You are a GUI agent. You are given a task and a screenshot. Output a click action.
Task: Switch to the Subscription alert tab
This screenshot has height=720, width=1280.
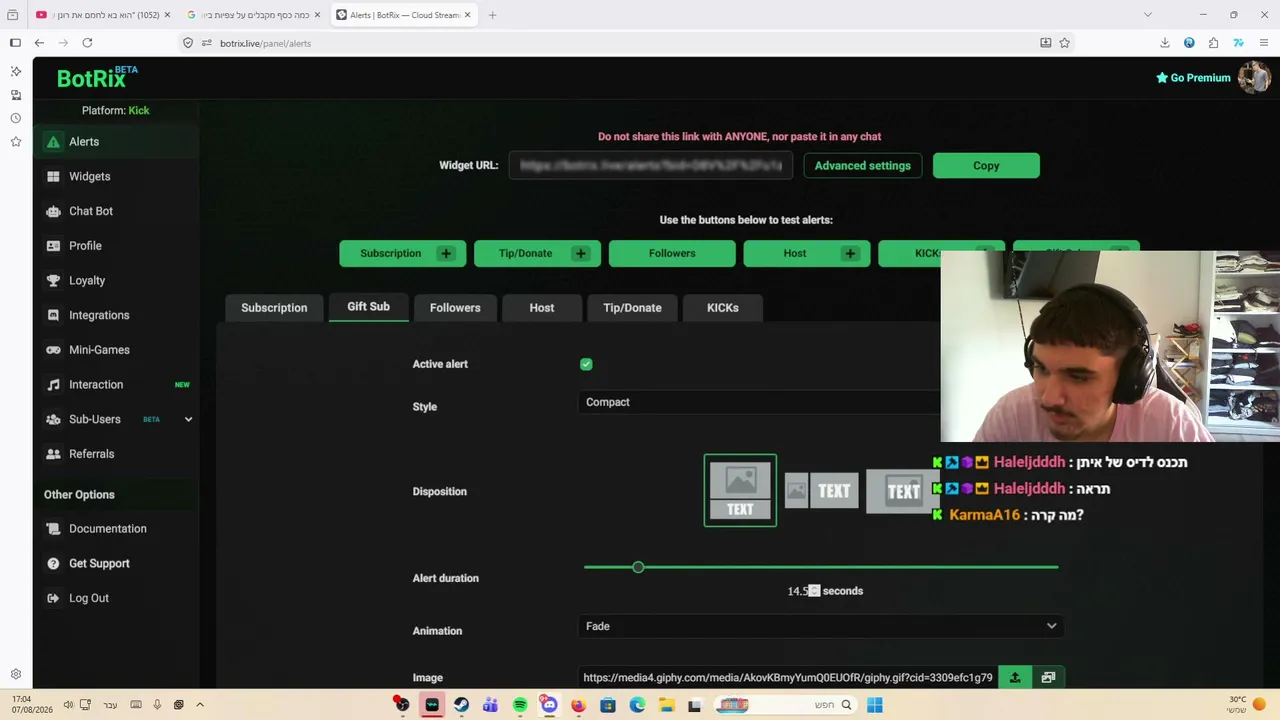(274, 308)
